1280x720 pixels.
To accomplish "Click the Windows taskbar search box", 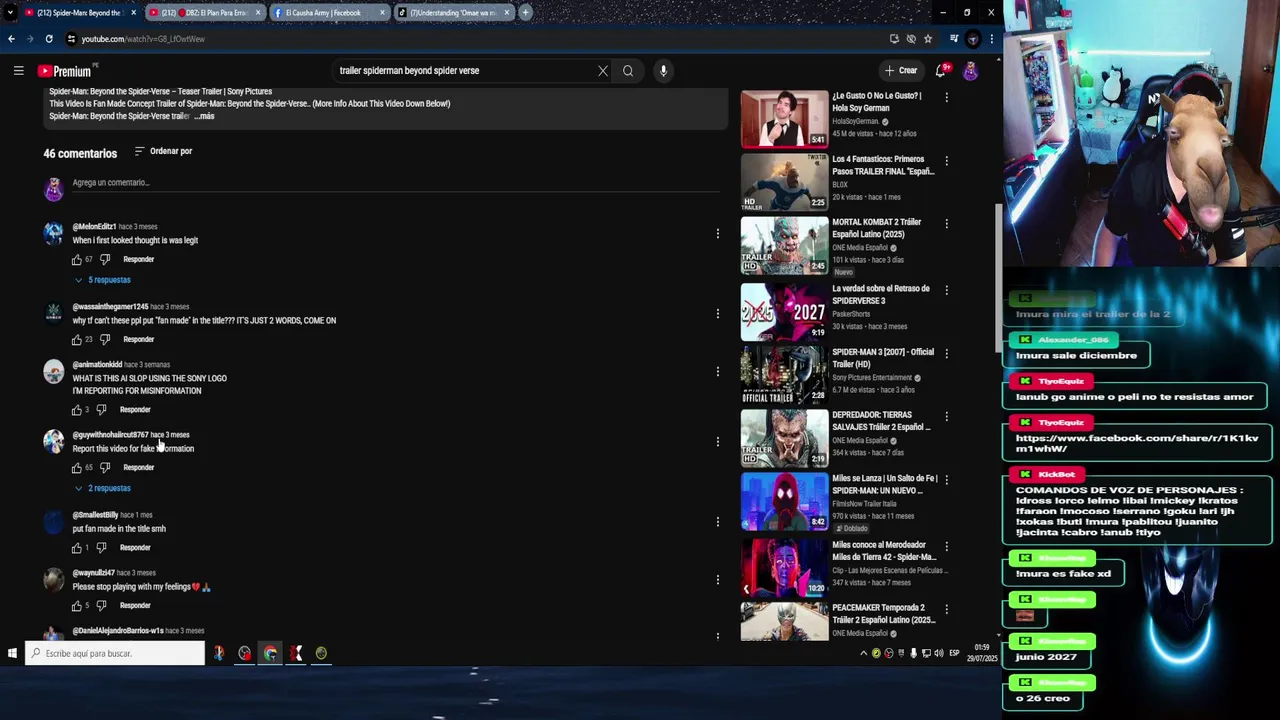I will (x=115, y=653).
